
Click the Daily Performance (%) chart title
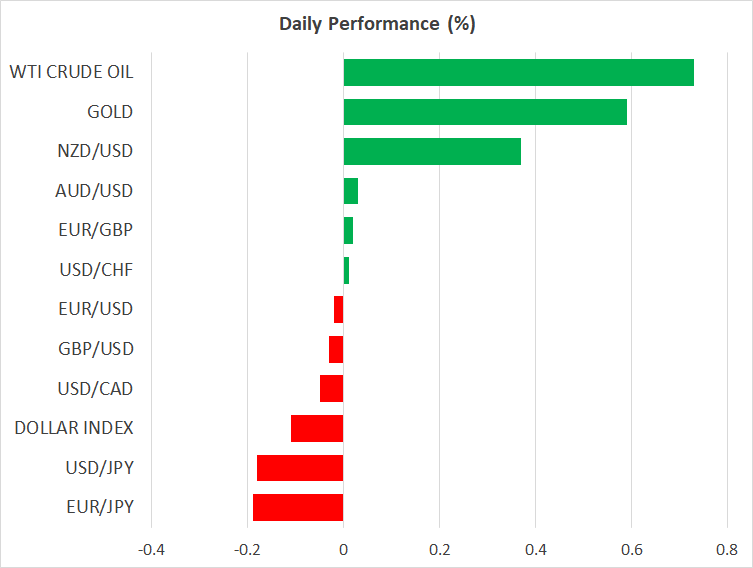coord(377,24)
